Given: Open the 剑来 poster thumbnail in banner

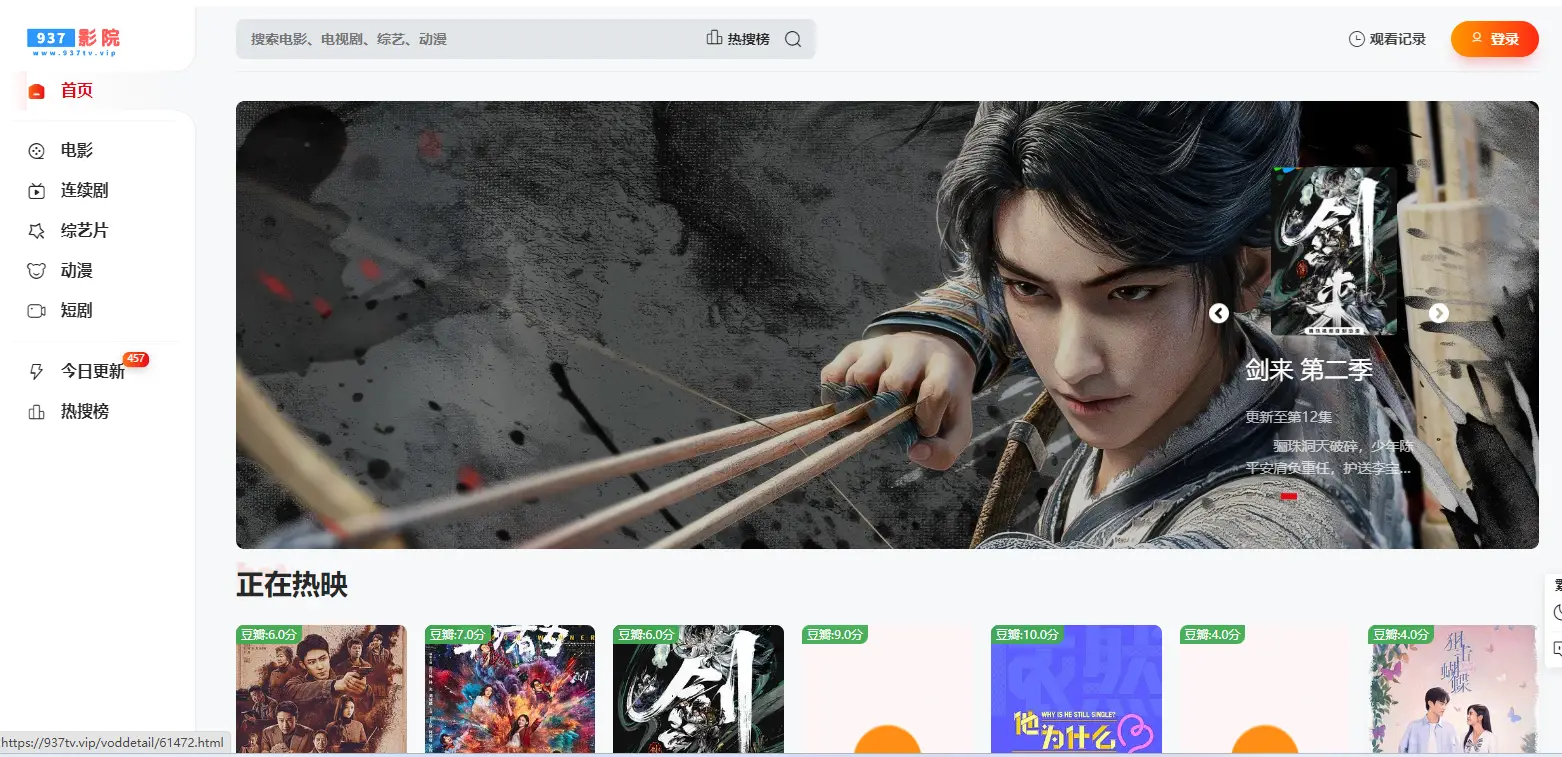Looking at the screenshot, I should 1333,250.
